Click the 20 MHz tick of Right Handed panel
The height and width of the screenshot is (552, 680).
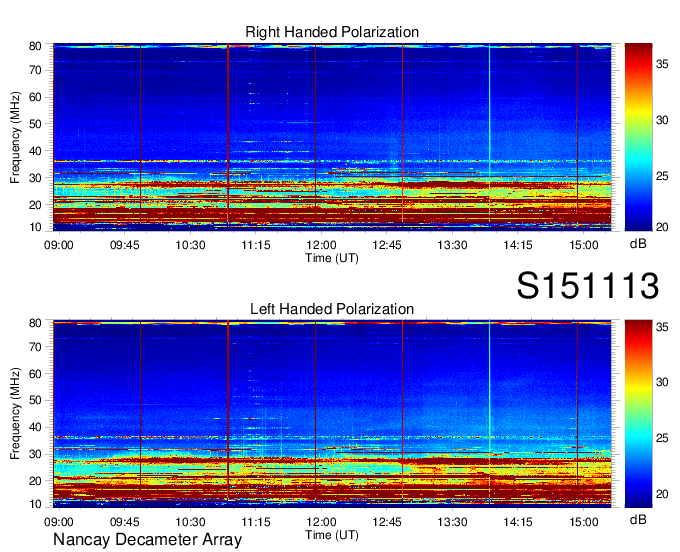coord(35,205)
